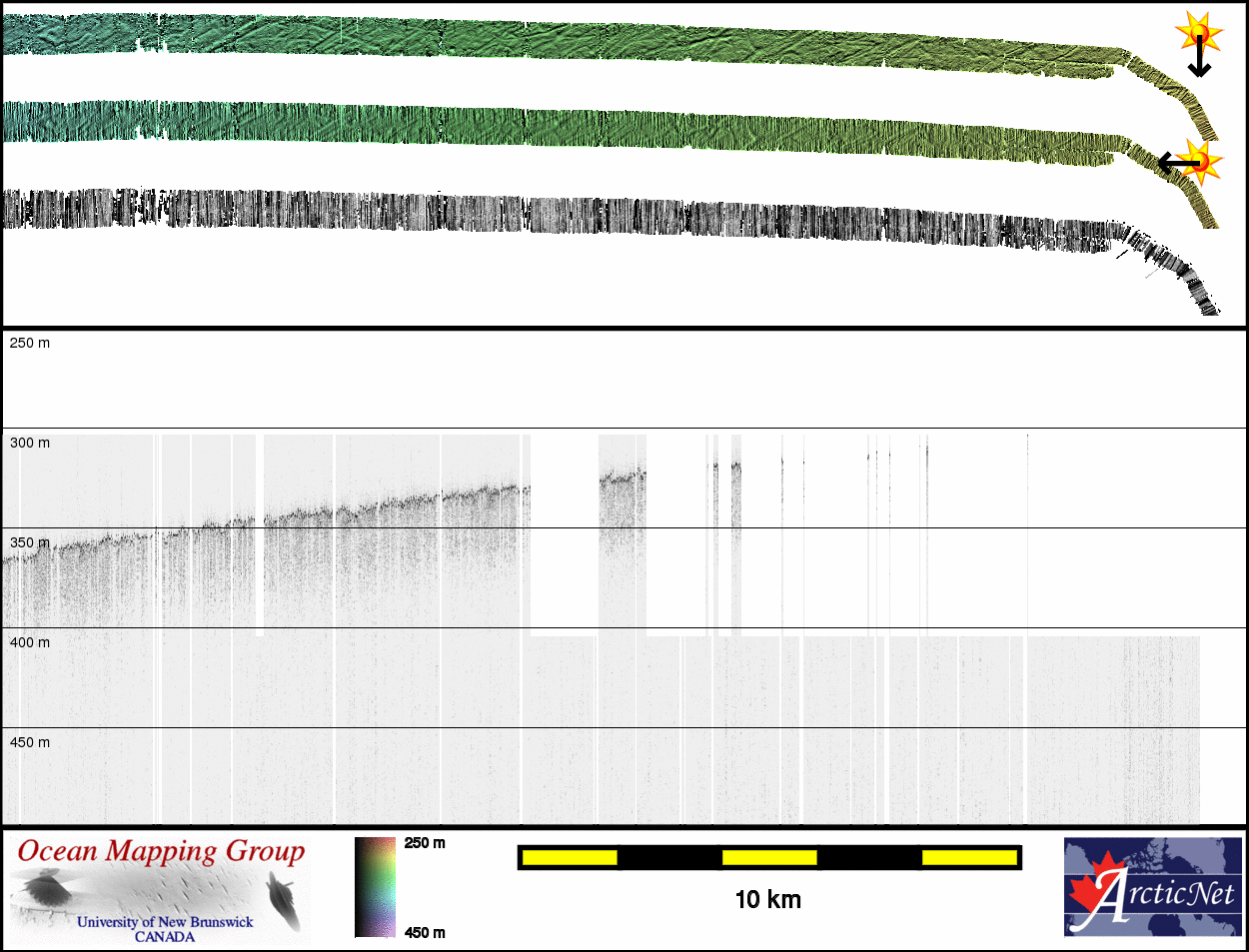The height and width of the screenshot is (952, 1249).
Task: Click the sun icon with left-pointing arrow
Action: [1202, 161]
